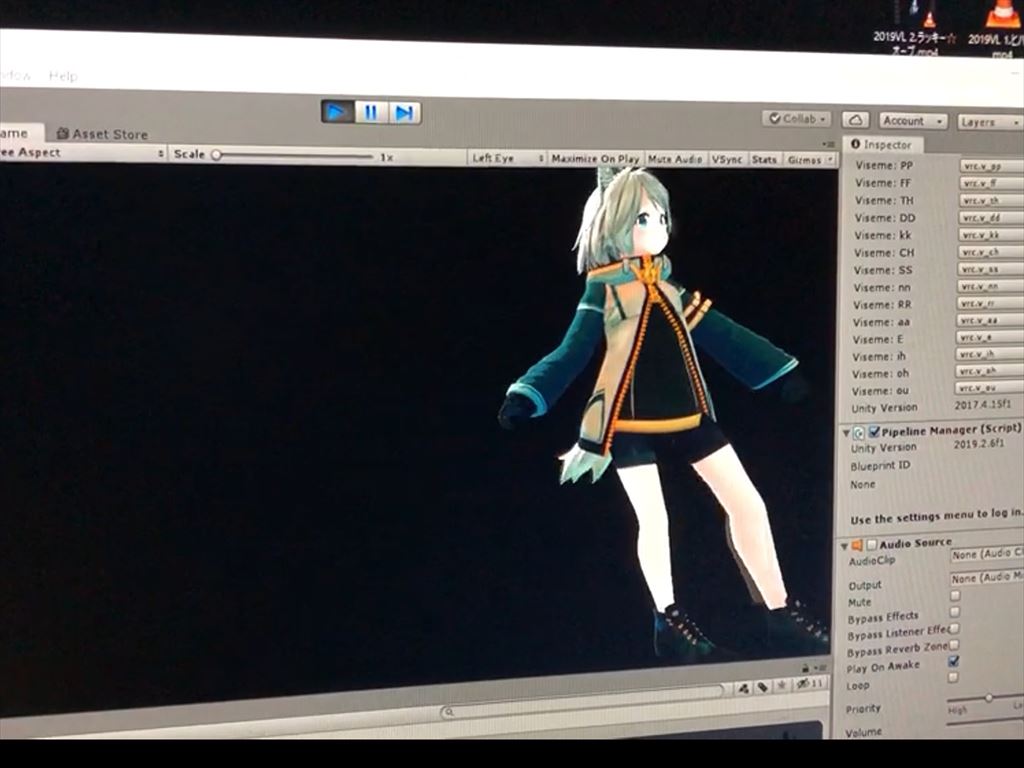Toggle the Bypass Reverb Zones checkbox

954,645
